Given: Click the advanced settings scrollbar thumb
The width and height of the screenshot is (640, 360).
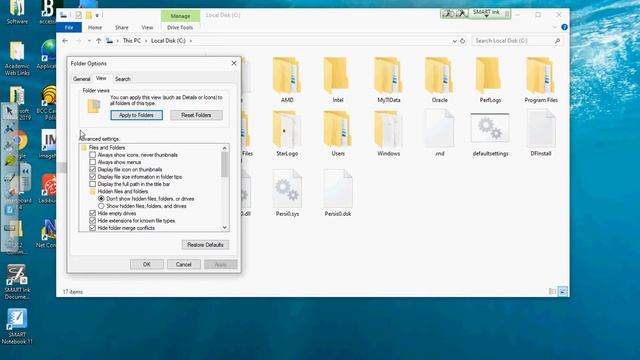Looking at the screenshot, I should tap(224, 165).
